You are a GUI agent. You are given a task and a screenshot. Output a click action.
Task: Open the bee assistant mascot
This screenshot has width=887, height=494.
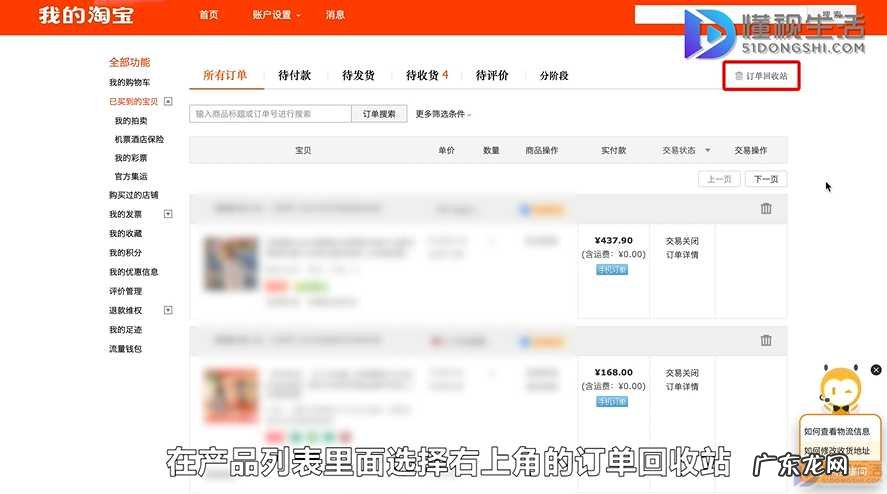coord(840,390)
